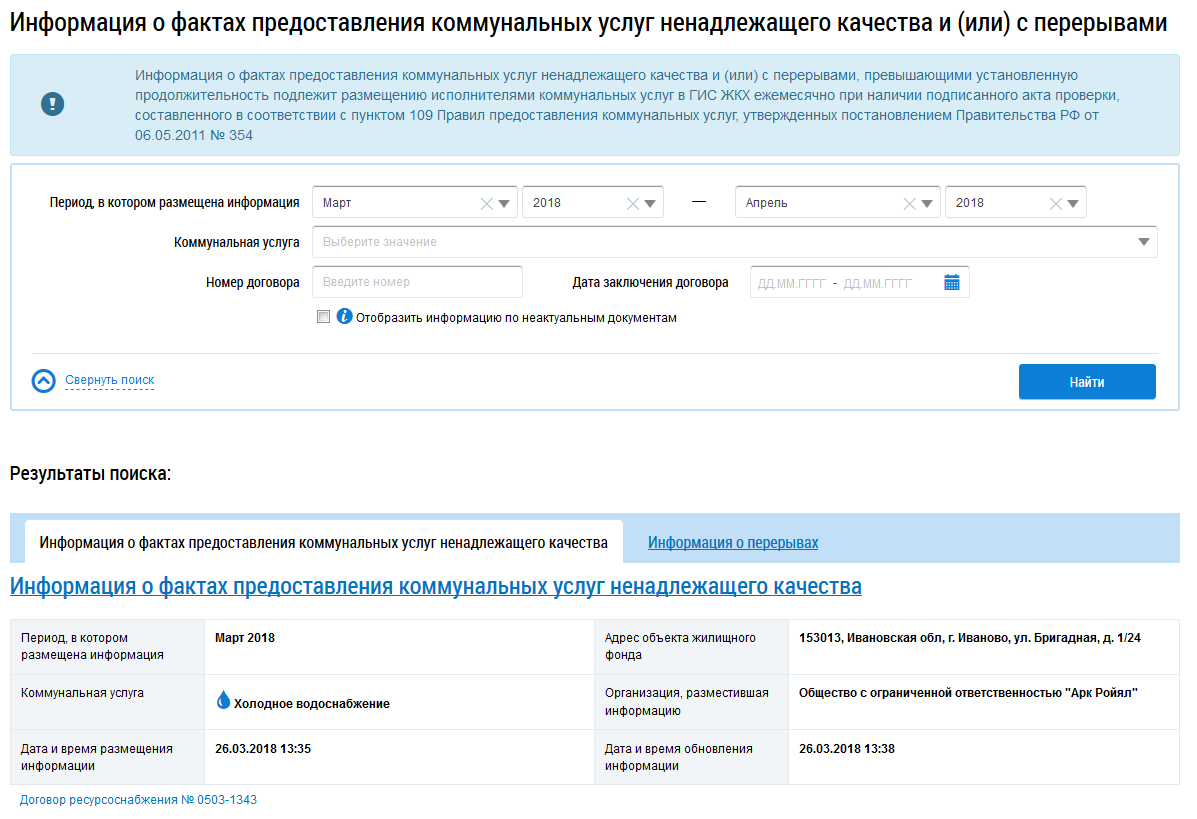Viewport: 1197px width, 819px height.
Task: Open the start year dropdown arrow
Action: [651, 203]
